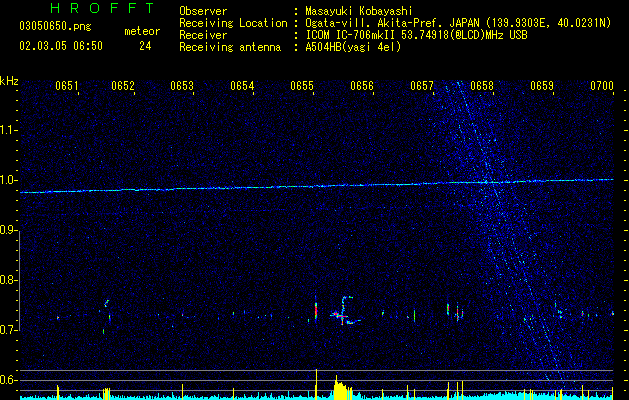Click the 0652 time marker

point(123,86)
